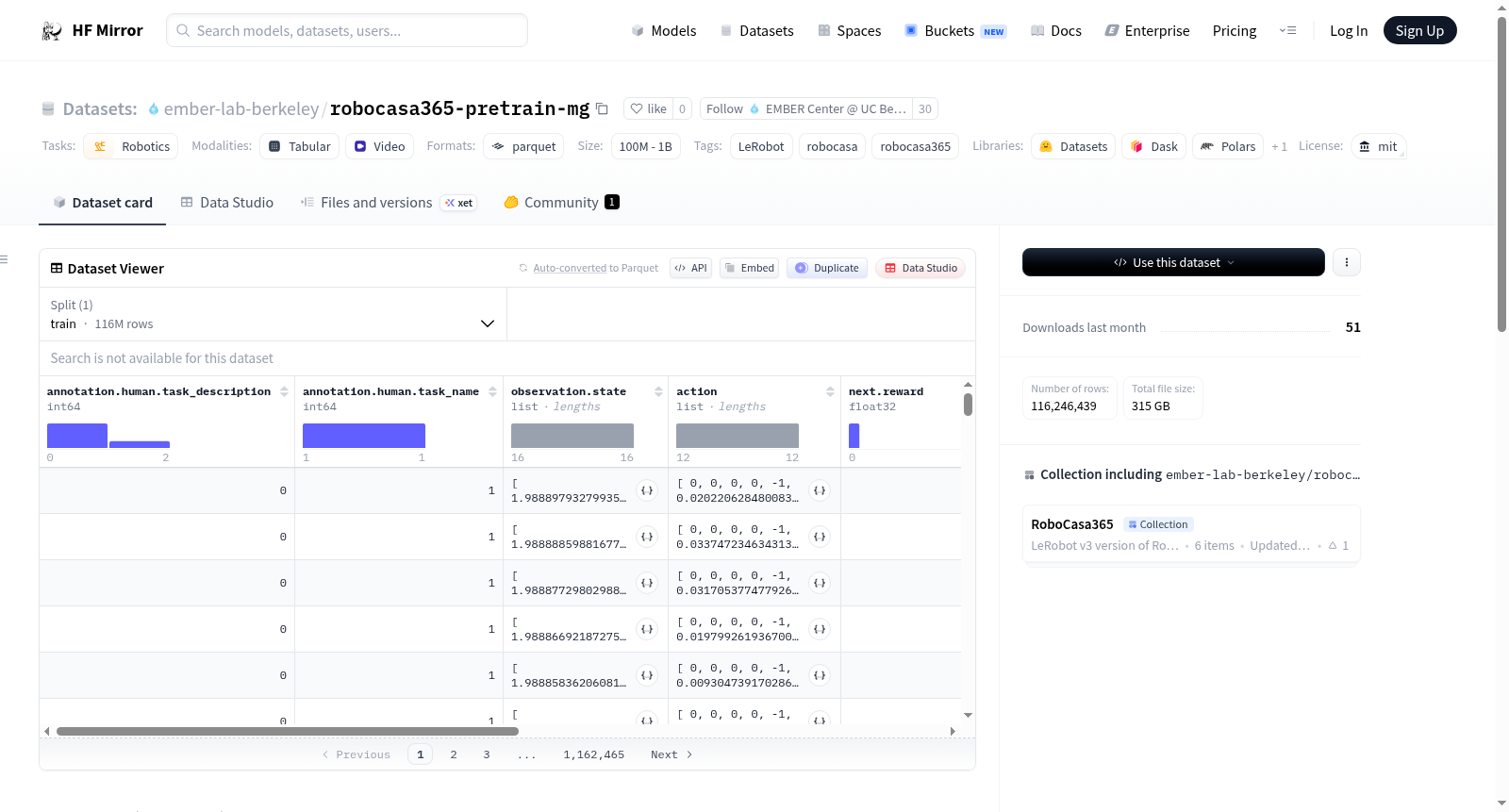Click the parquet format tag
The image size is (1509, 812).
[523, 146]
